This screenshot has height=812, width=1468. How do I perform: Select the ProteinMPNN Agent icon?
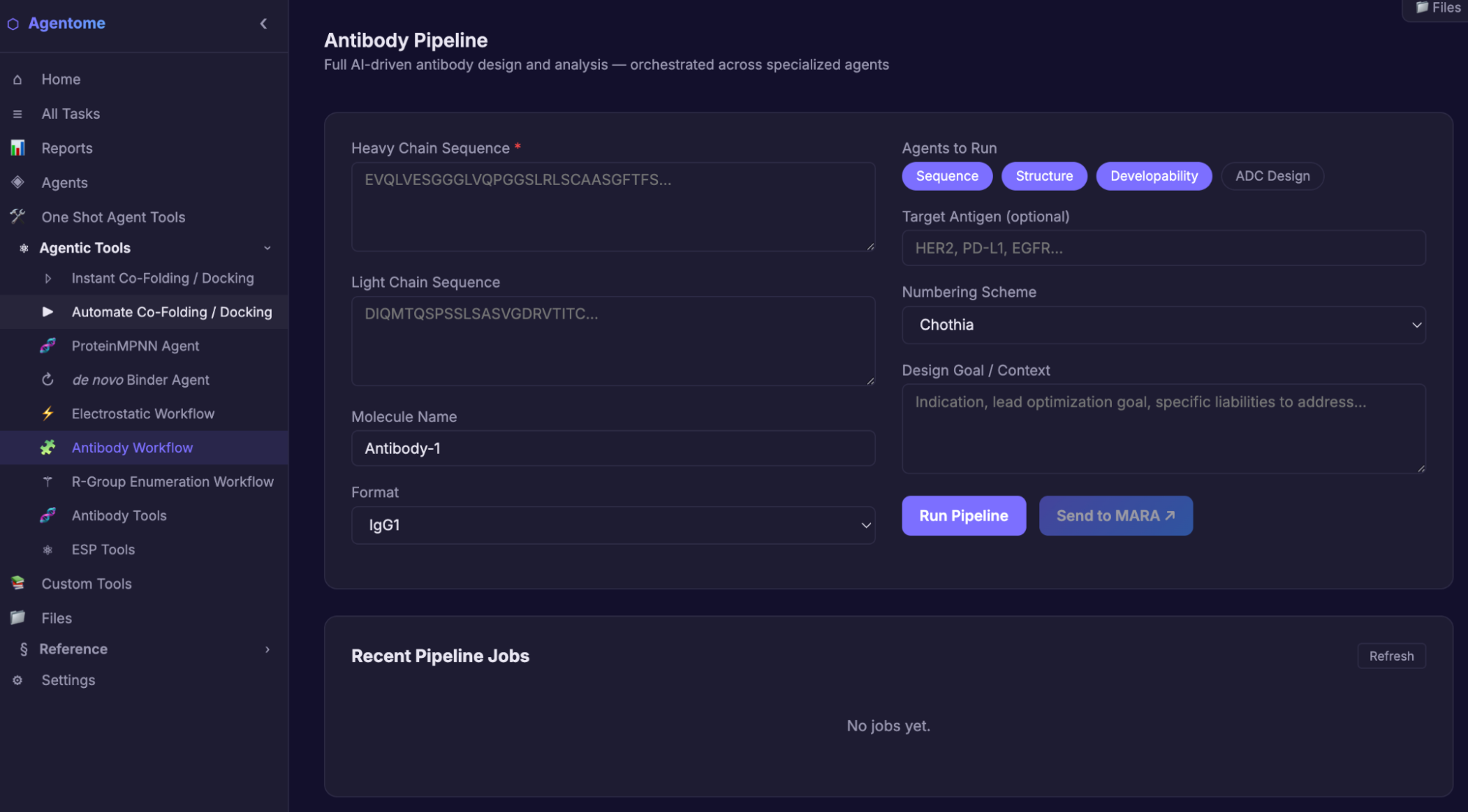coord(47,345)
